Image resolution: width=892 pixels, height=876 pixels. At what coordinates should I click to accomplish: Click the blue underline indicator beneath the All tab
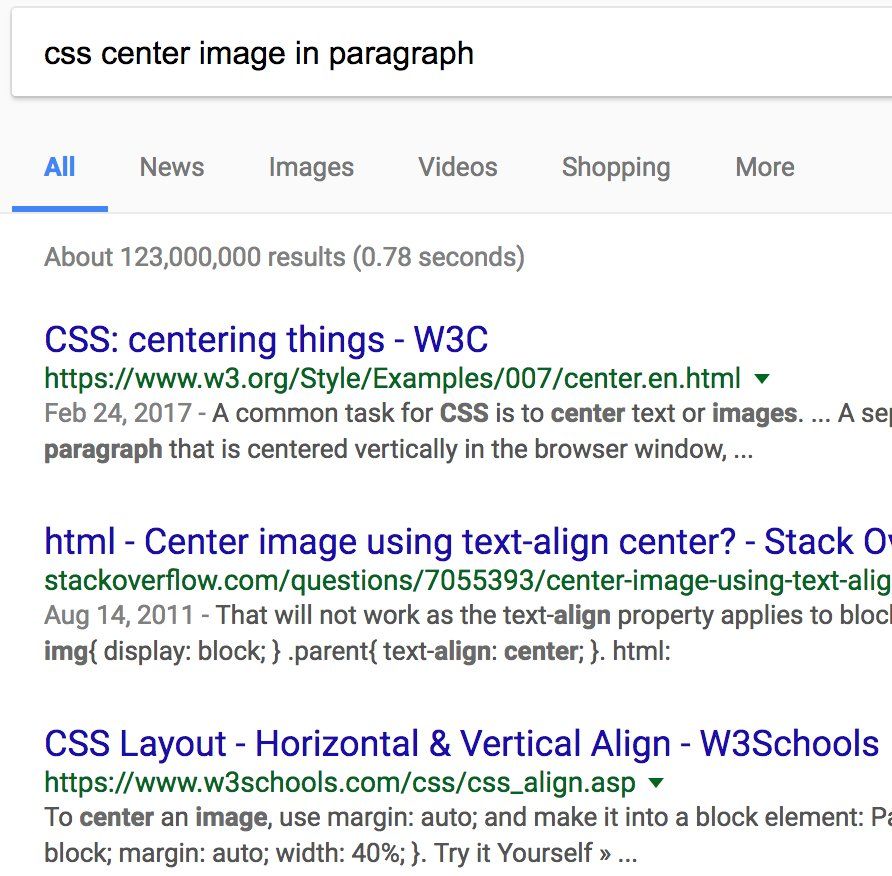coord(60,209)
